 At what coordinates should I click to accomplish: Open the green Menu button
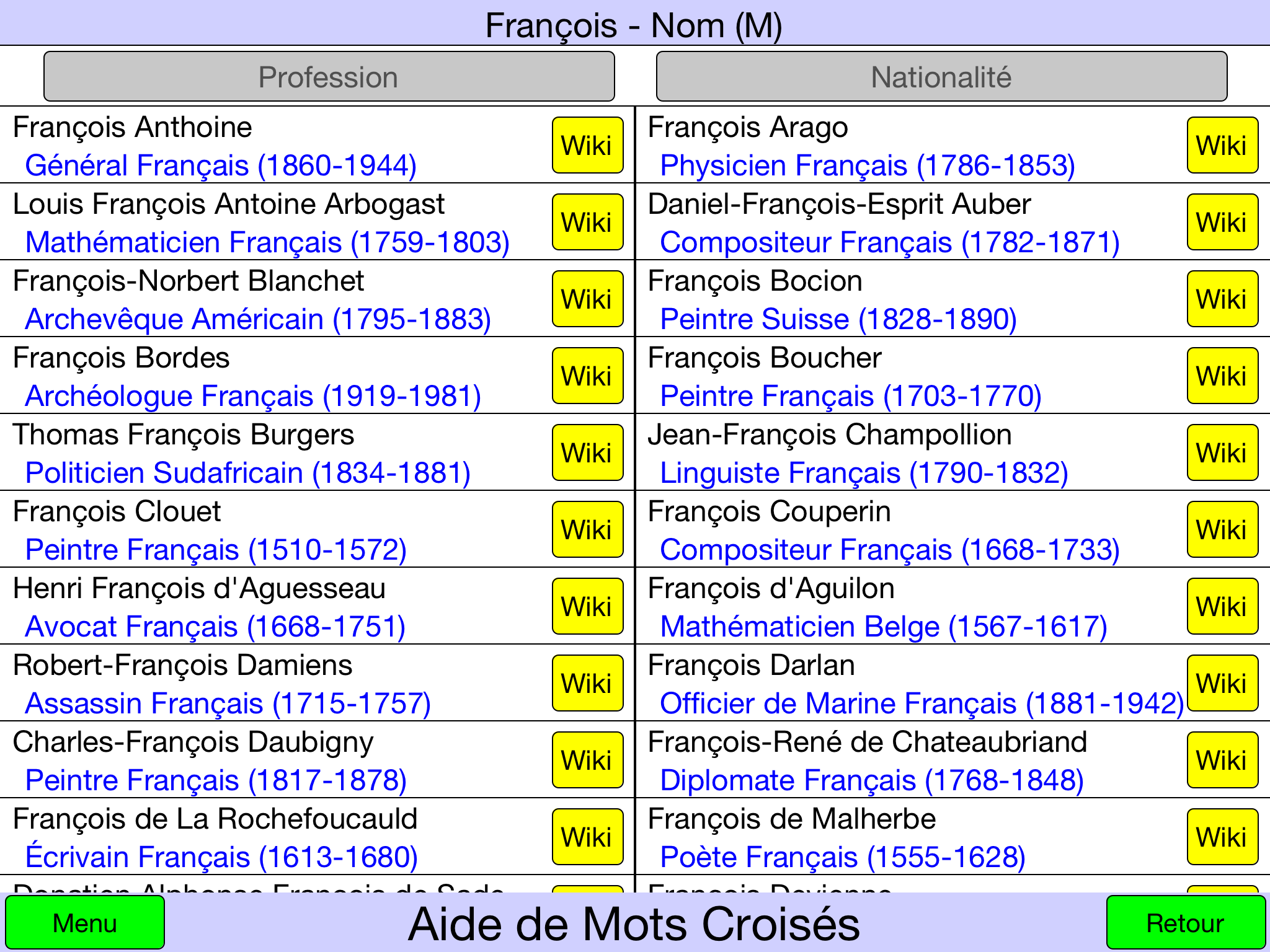click(x=85, y=922)
